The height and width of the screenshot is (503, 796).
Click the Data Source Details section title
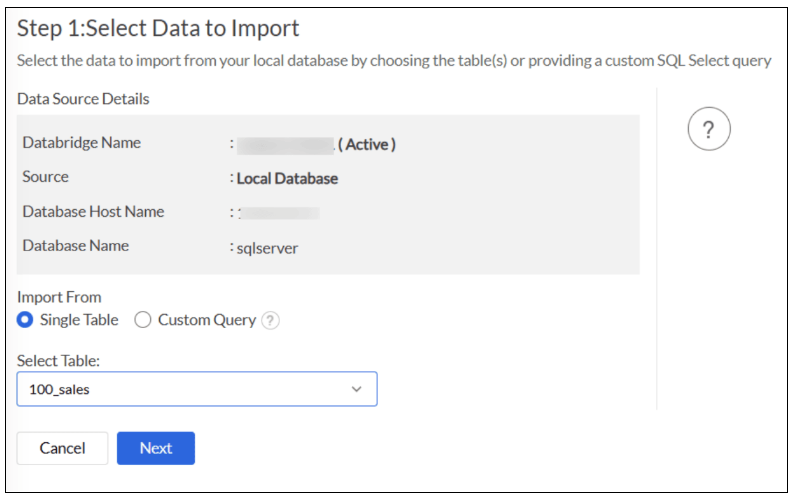tap(83, 99)
